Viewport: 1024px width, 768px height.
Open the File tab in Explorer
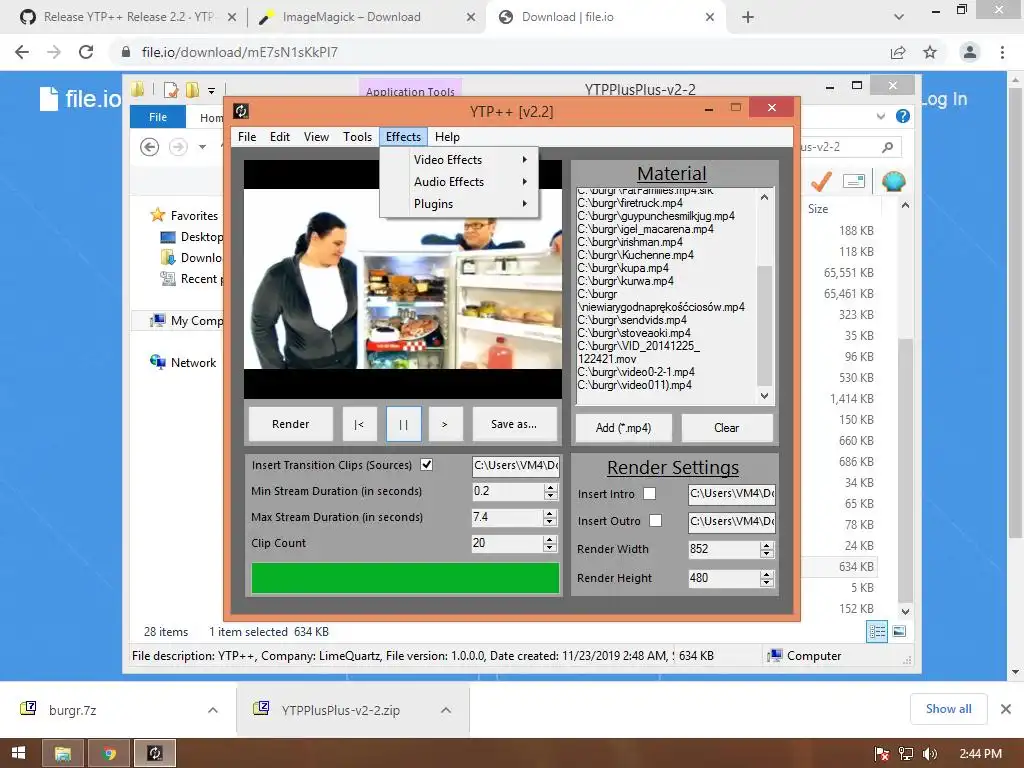pos(158,117)
